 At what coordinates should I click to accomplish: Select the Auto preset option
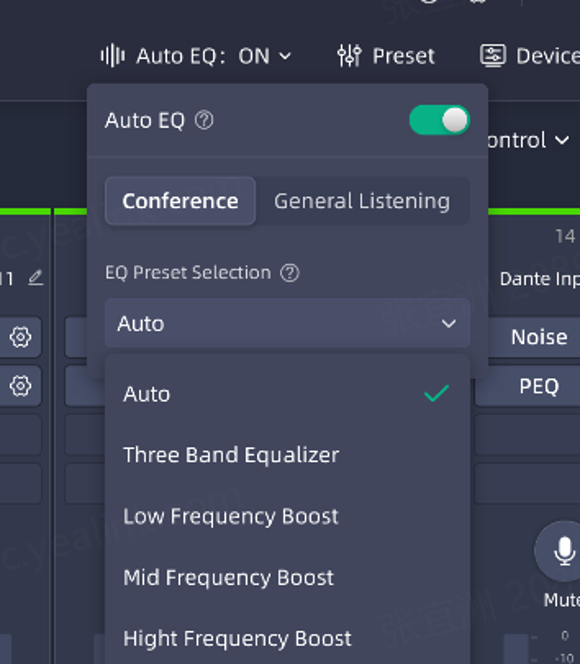click(x=287, y=394)
